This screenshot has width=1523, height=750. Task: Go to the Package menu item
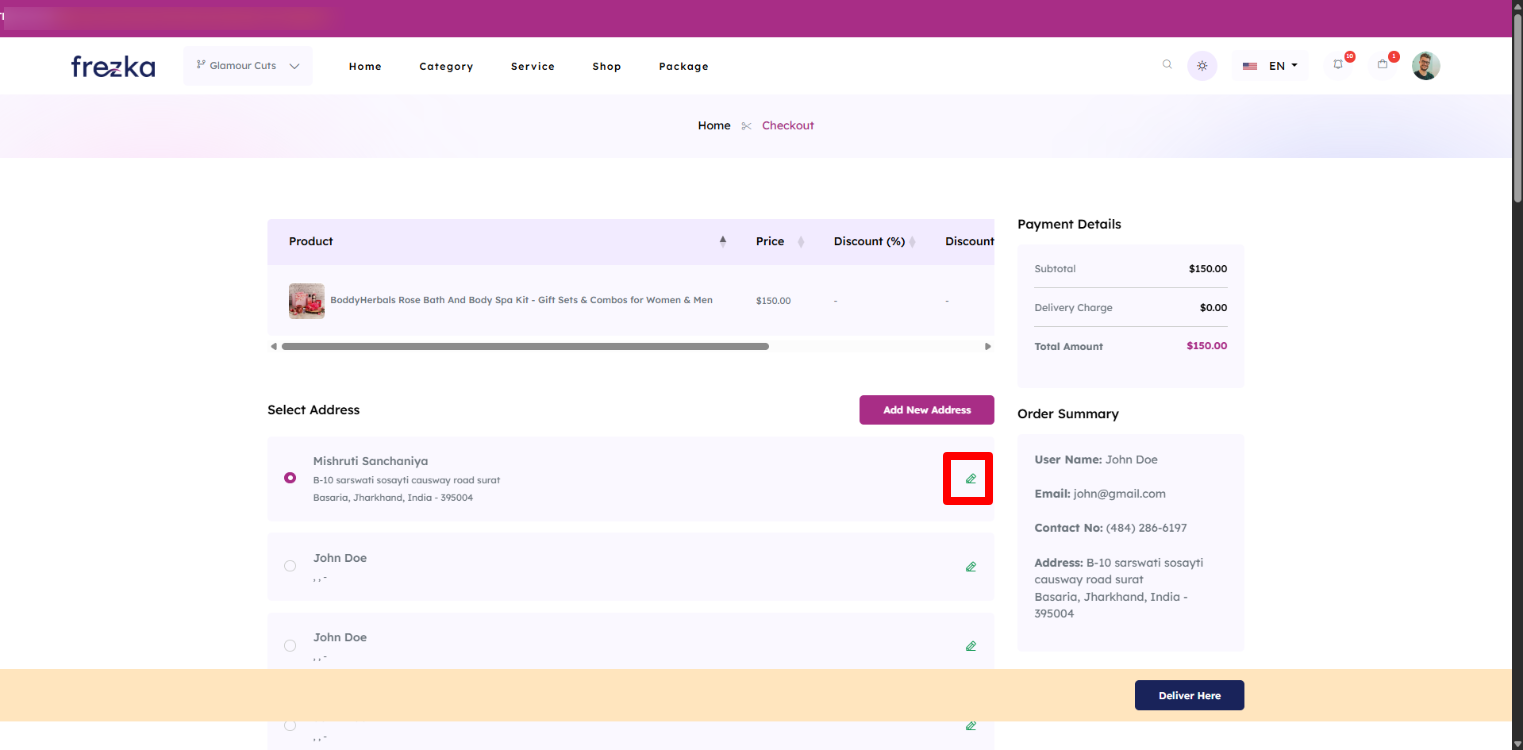tap(683, 67)
